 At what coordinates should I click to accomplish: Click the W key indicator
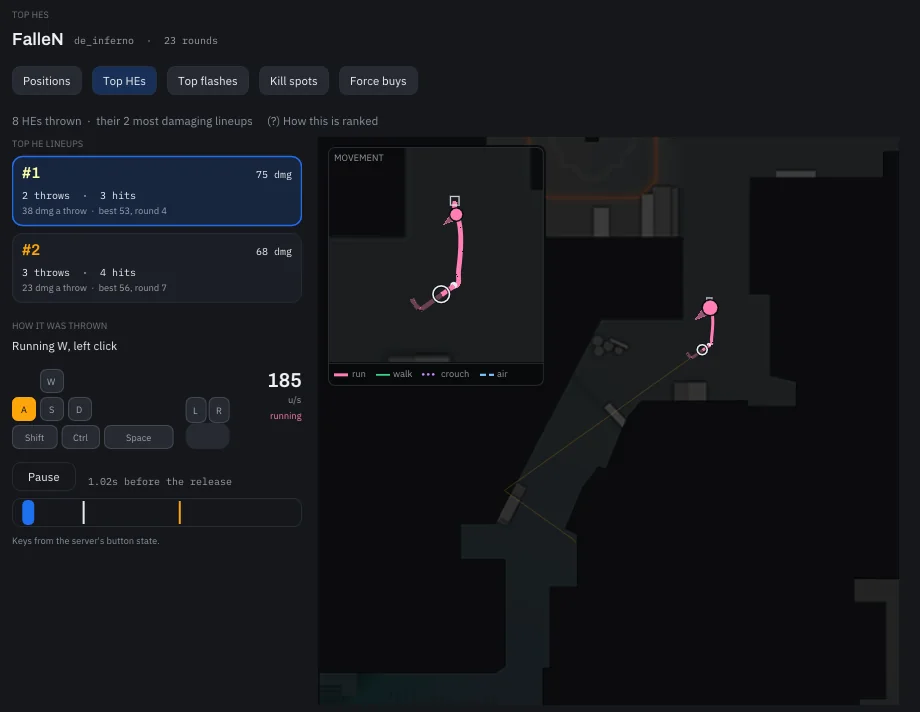(52, 381)
